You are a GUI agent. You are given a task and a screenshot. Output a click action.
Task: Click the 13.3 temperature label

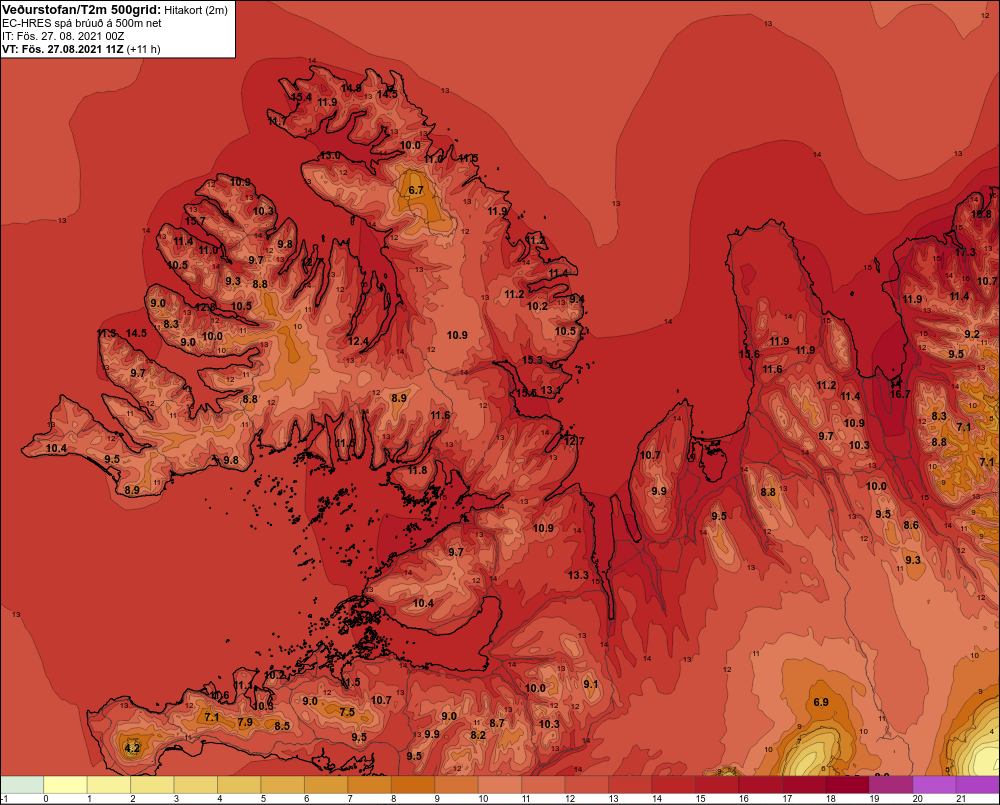tap(578, 575)
